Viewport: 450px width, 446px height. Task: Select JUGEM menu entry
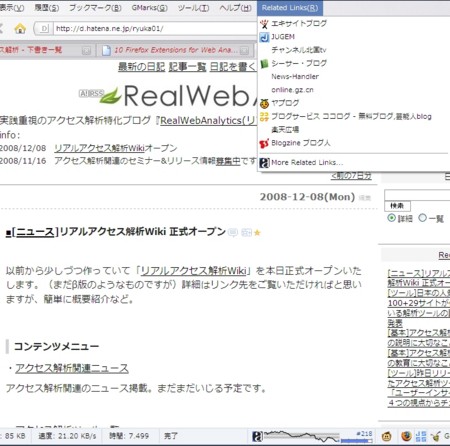click(353, 37)
